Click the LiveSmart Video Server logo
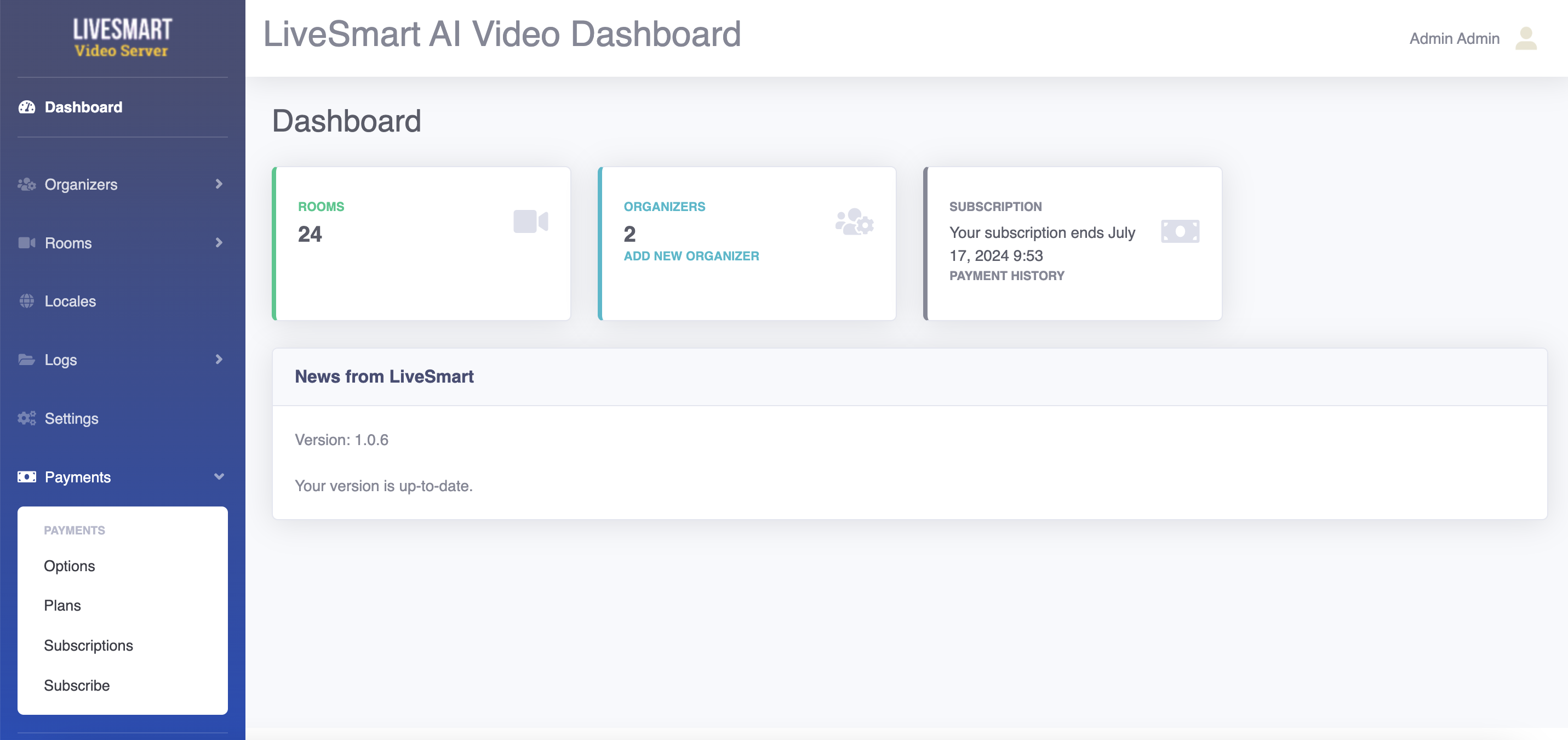The height and width of the screenshot is (740, 1568). click(x=122, y=38)
